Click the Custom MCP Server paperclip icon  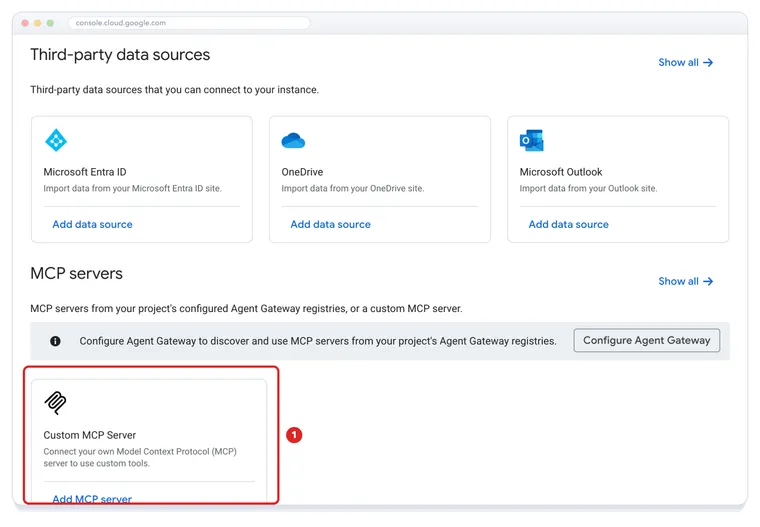pyautogui.click(x=55, y=403)
